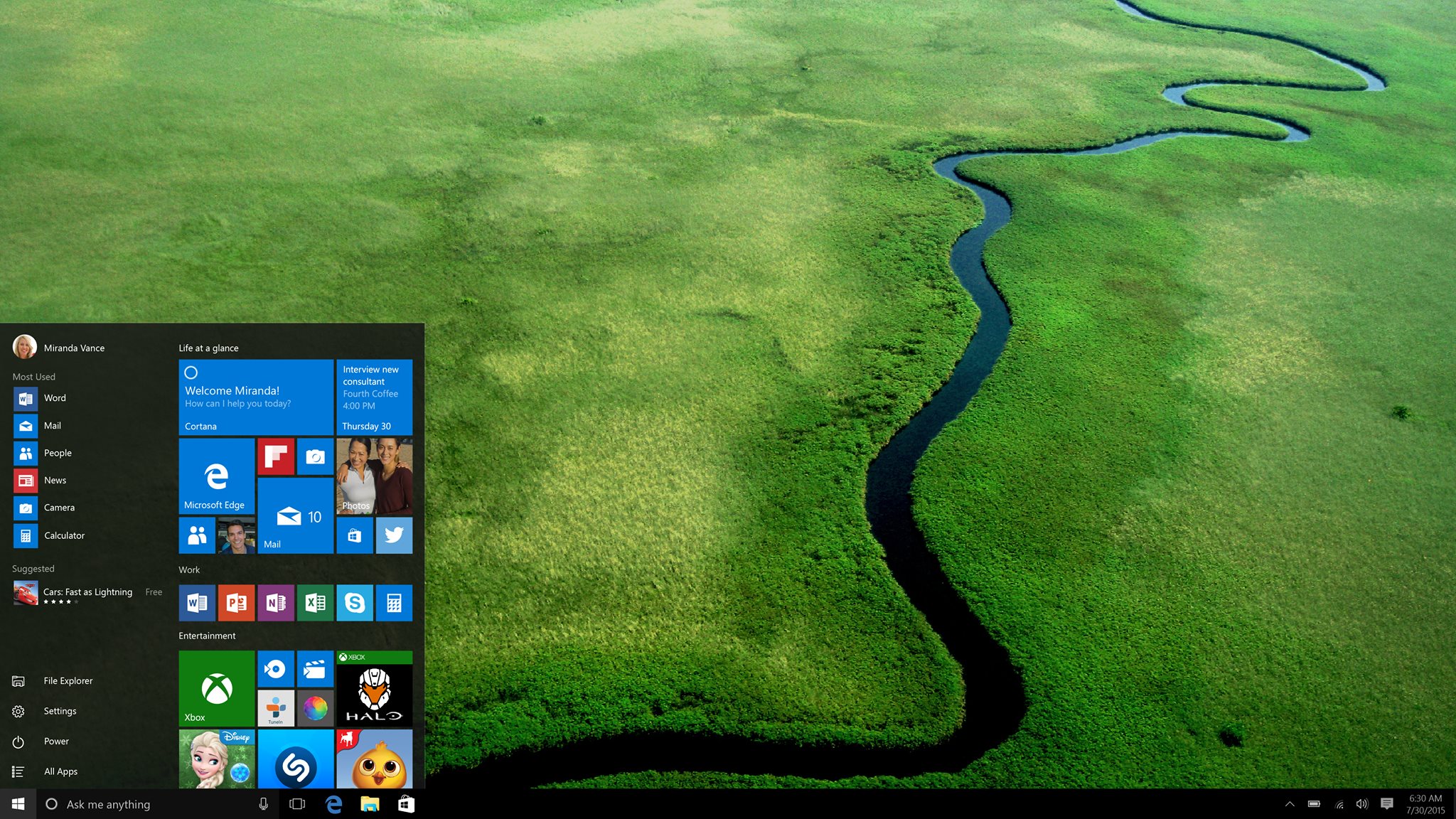
Task: Open Skype from the Work group
Action: (355, 602)
